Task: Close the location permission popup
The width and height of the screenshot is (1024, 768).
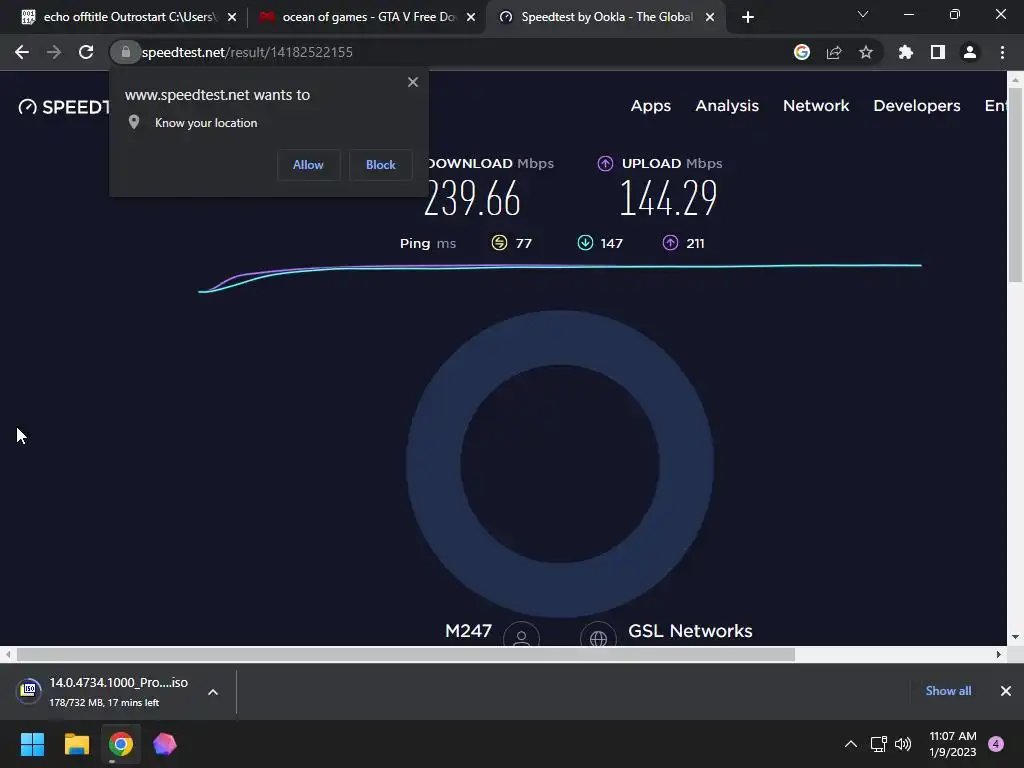Action: click(x=413, y=82)
